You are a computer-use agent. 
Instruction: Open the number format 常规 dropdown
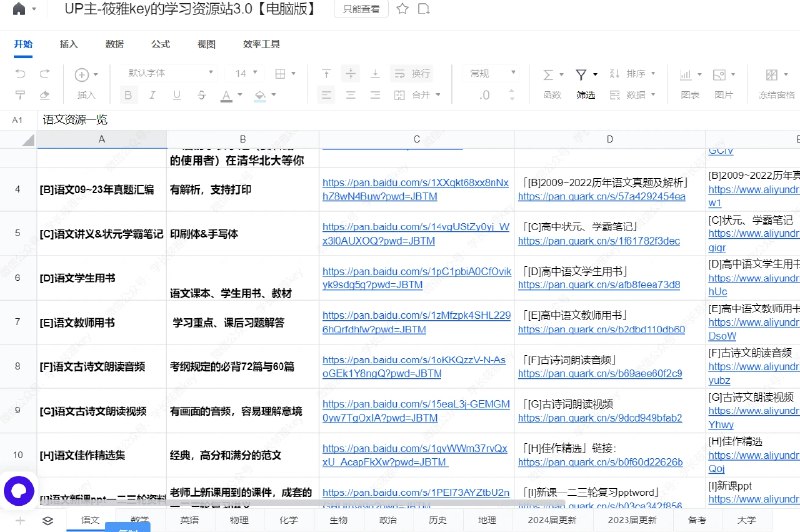(x=492, y=73)
